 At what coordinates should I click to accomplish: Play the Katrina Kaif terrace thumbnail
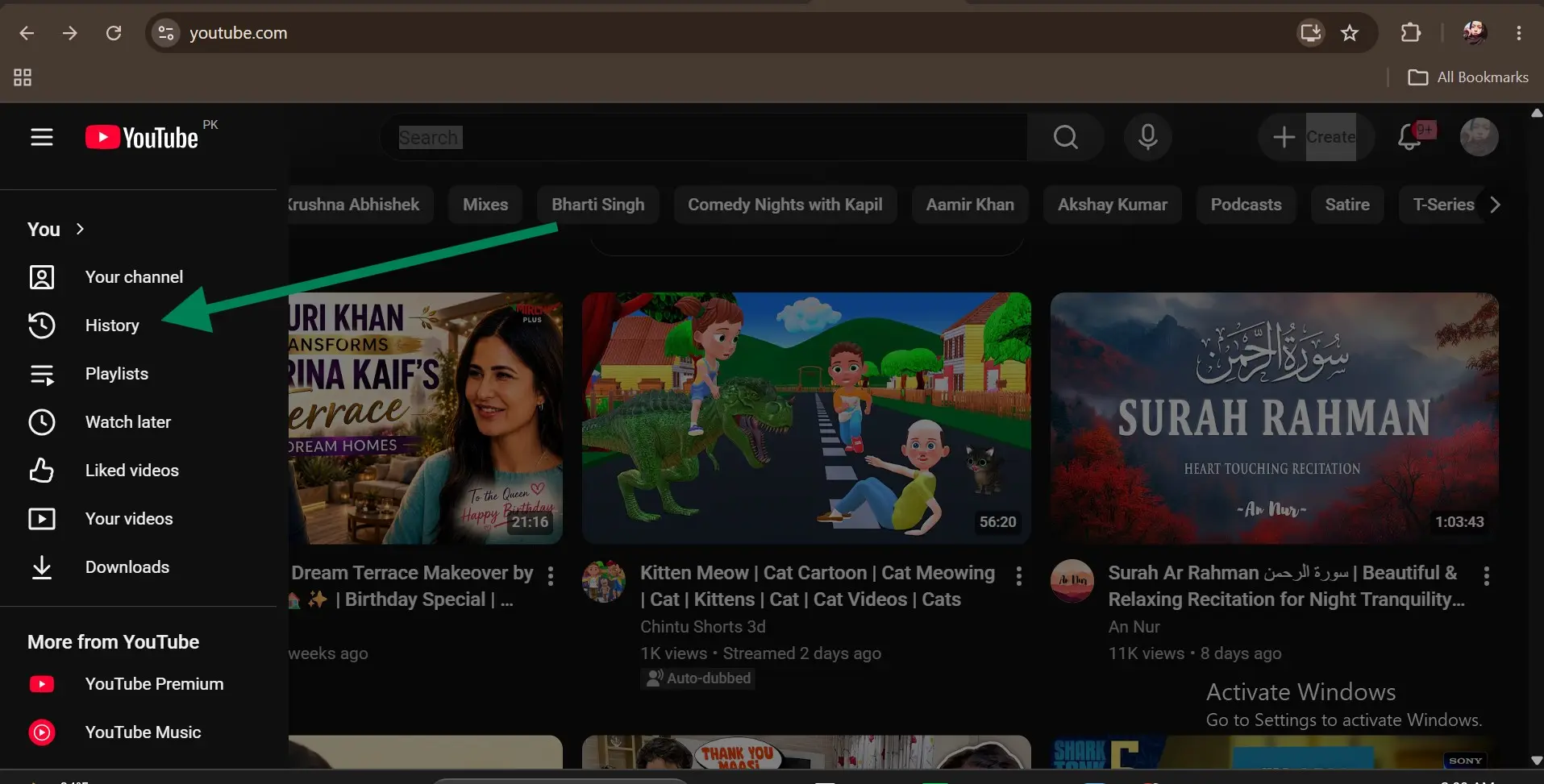click(x=426, y=417)
